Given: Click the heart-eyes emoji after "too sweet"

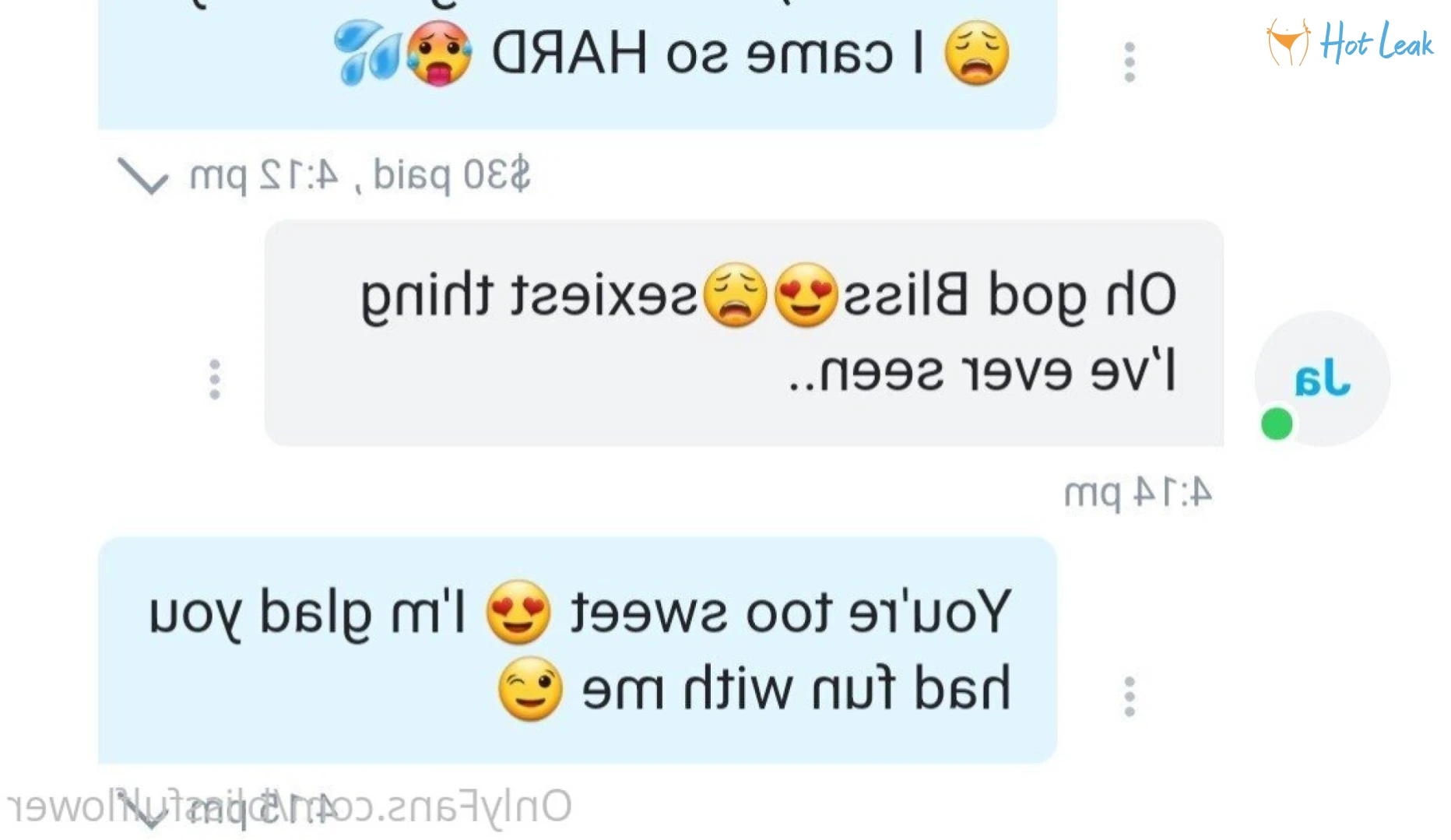Looking at the screenshot, I should tap(518, 612).
